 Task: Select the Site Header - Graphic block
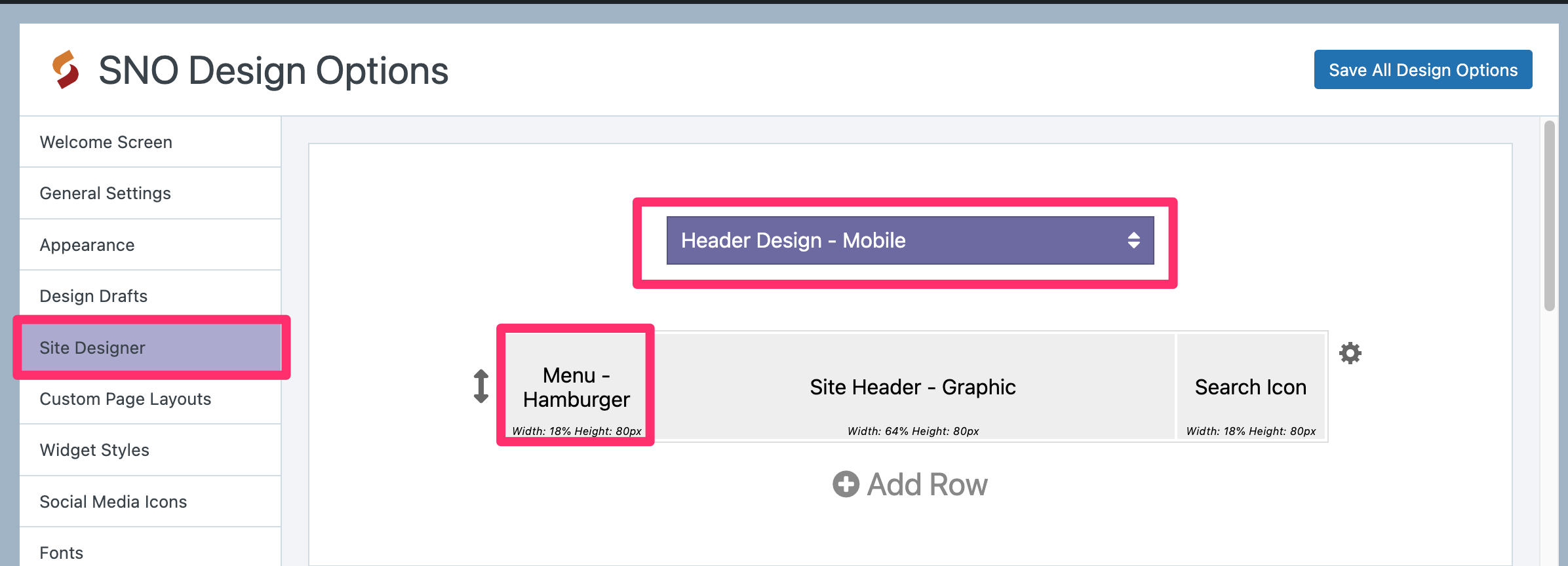click(x=912, y=387)
